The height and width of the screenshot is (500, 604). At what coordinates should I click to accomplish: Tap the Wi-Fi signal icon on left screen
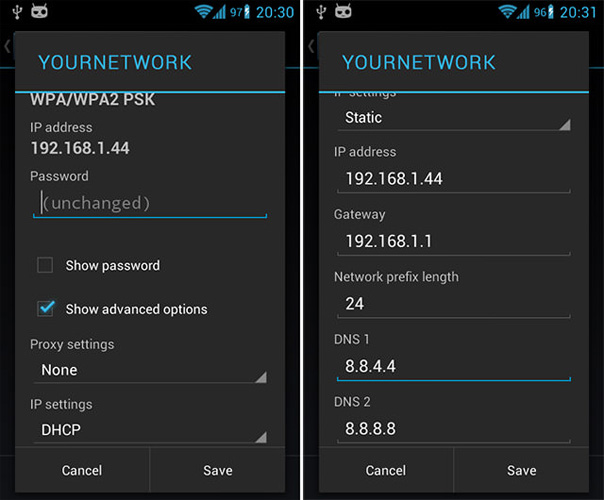click(x=203, y=12)
